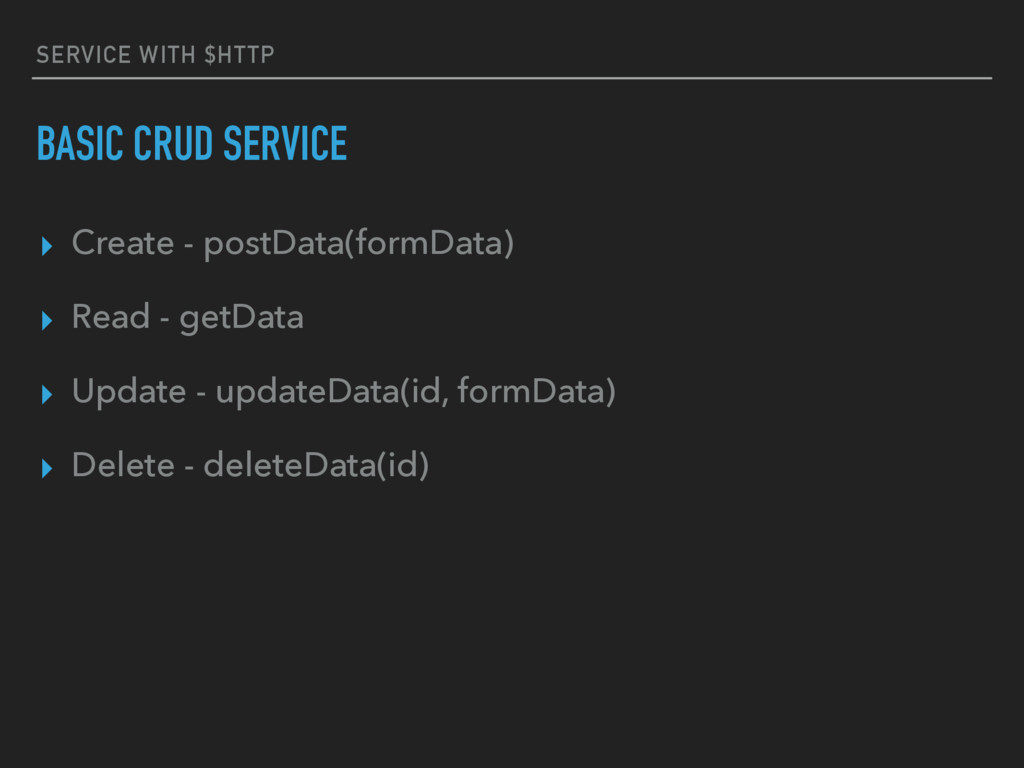Viewport: 1024px width, 768px height.
Task: Click the horizontal divider line under the header
Action: [512, 78]
